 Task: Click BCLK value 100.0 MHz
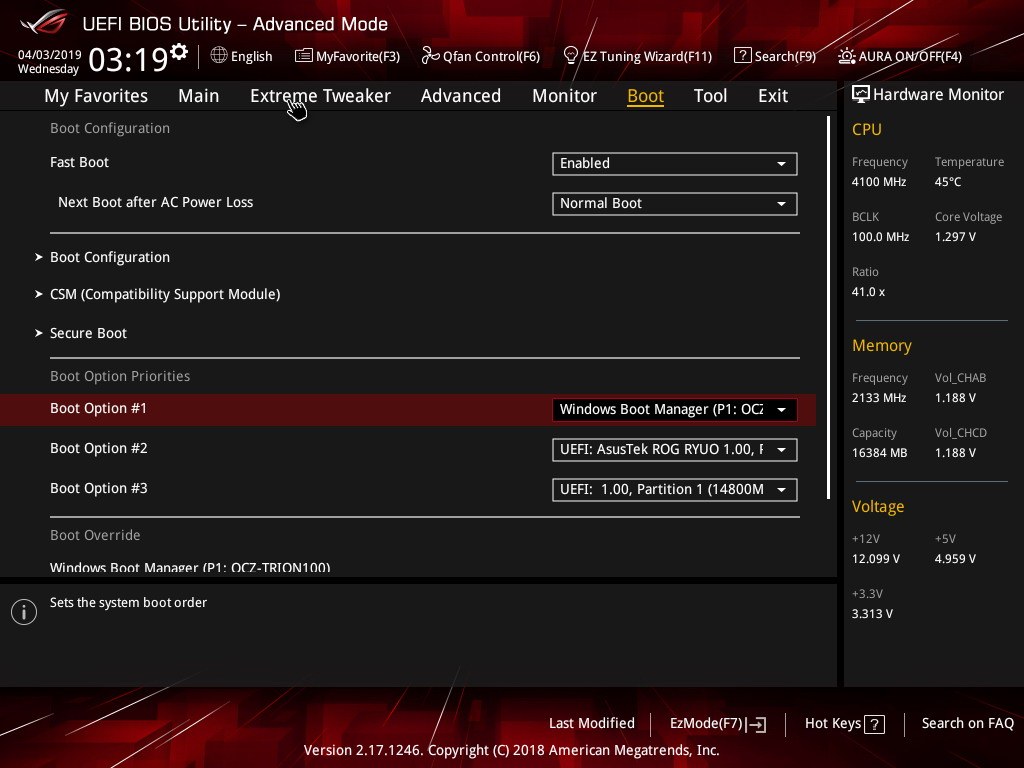coord(880,237)
